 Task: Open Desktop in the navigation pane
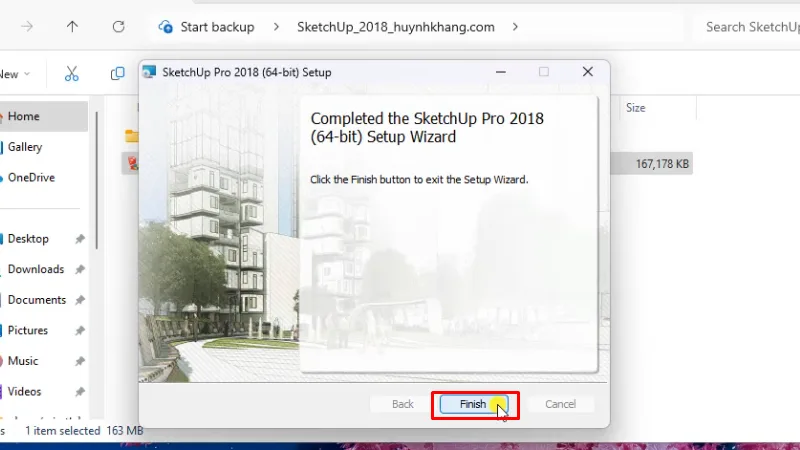coord(28,239)
